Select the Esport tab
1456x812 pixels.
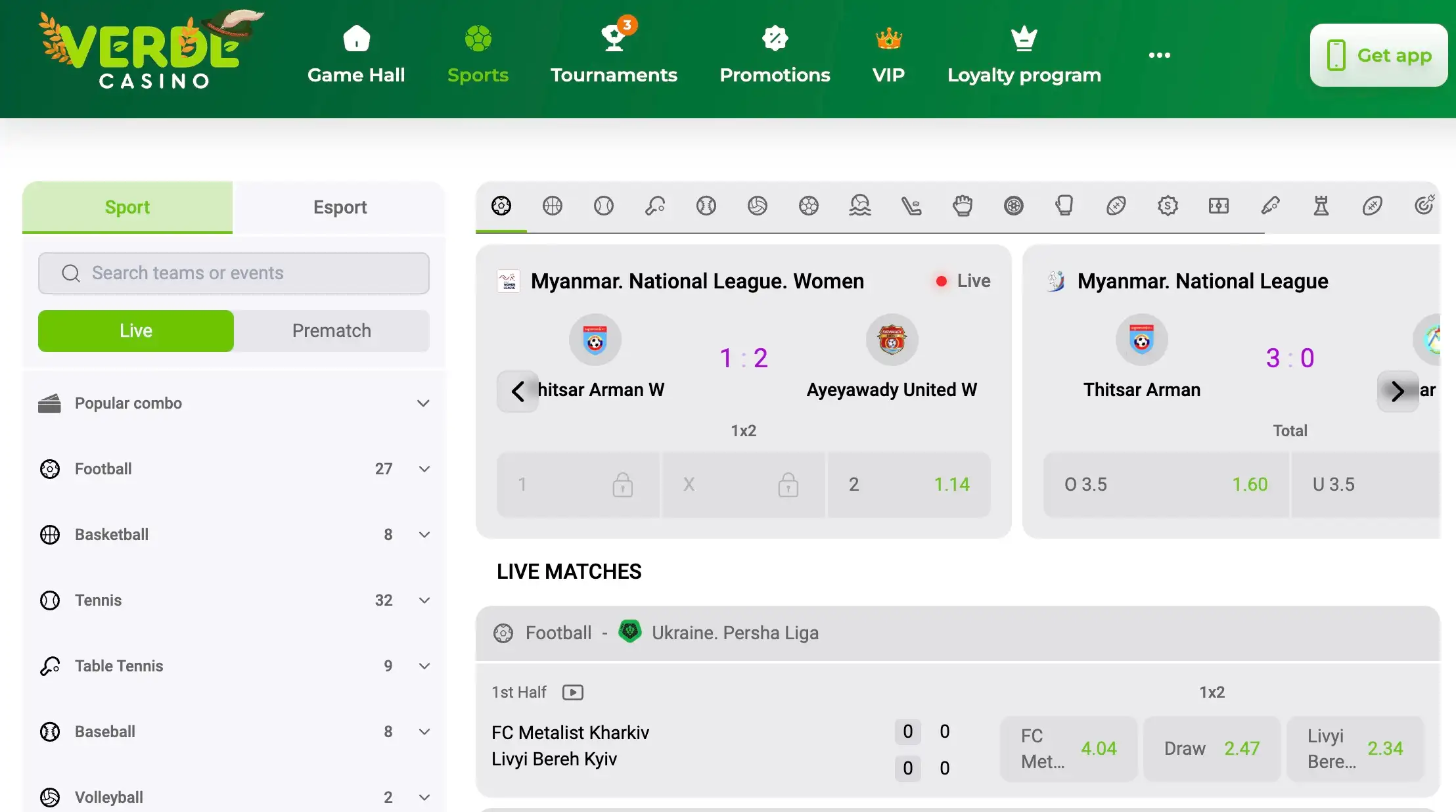tap(340, 207)
